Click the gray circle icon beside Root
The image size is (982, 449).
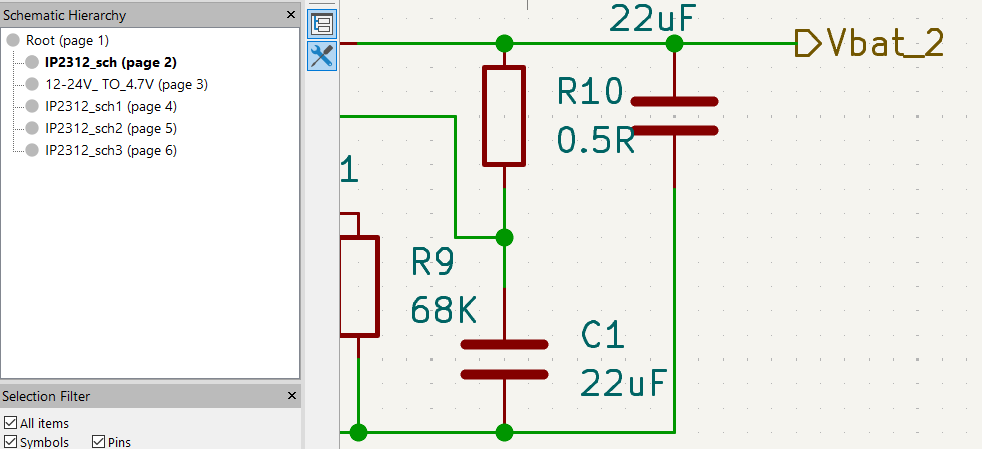(13, 41)
